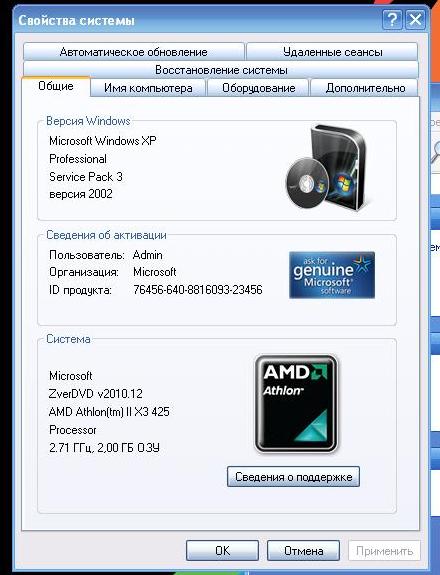Click the question mark help icon

[x=392, y=19]
